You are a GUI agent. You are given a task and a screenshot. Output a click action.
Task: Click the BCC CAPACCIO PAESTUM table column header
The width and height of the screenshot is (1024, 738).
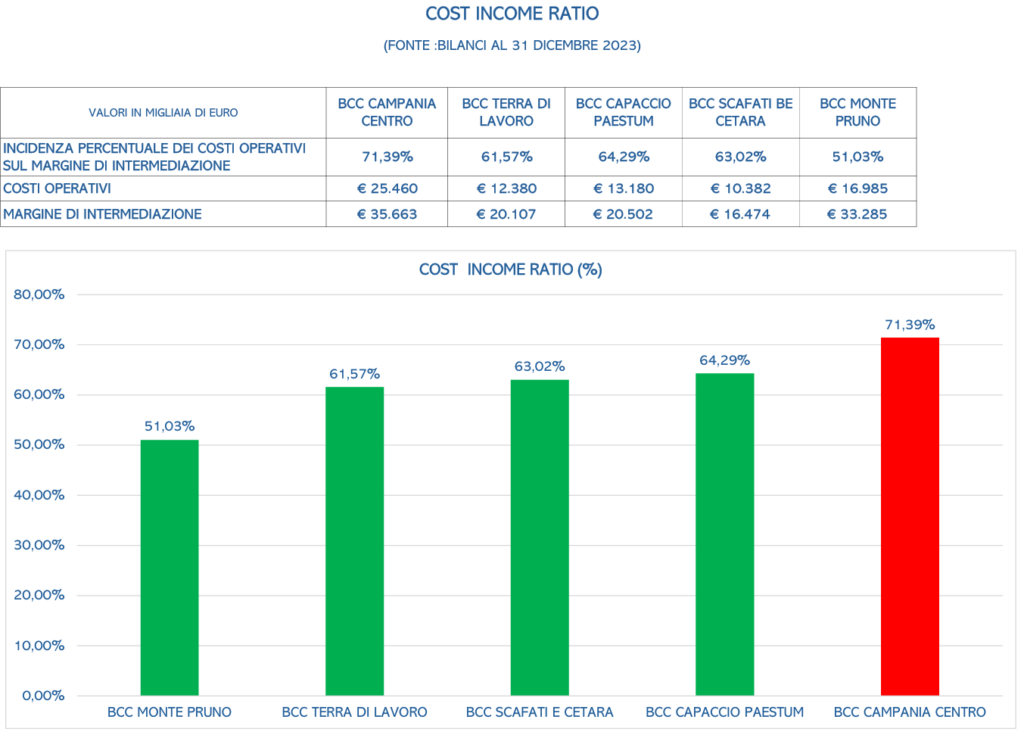click(624, 112)
